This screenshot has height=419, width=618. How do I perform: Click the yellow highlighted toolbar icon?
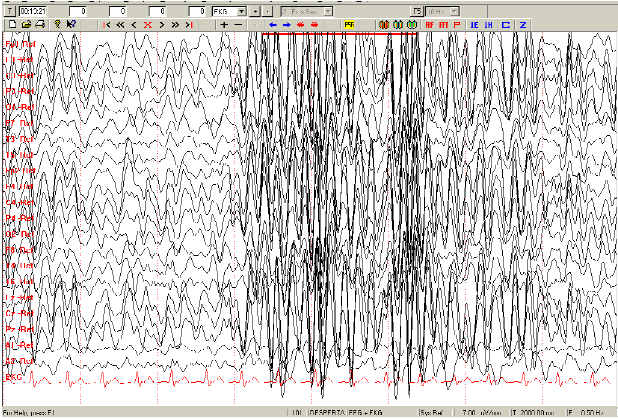pos(349,25)
